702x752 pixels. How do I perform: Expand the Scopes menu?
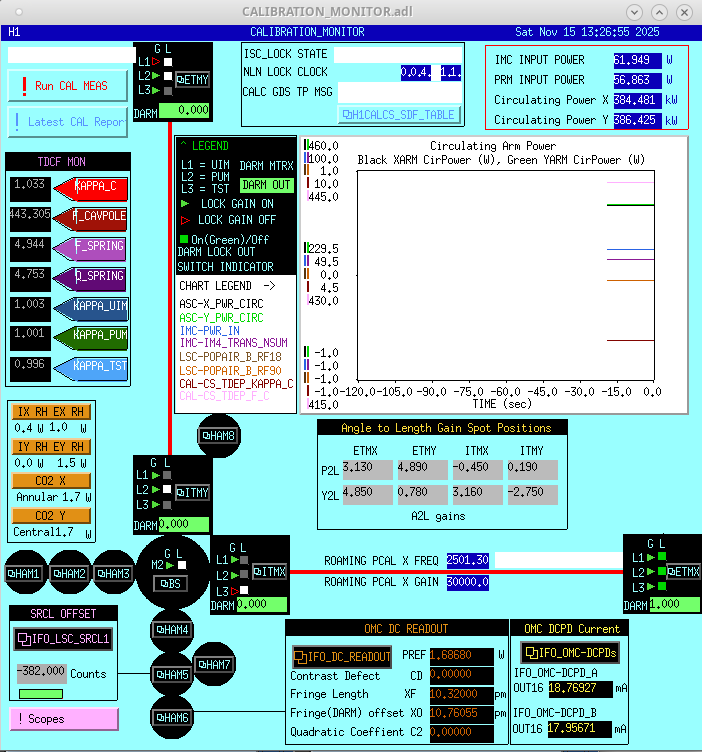tap(64, 719)
